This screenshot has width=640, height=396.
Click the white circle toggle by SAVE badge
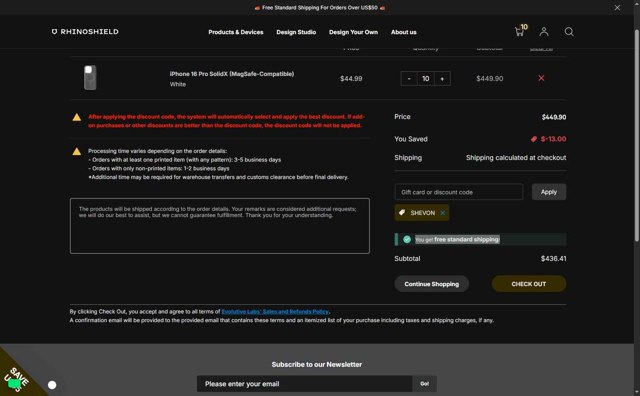52,385
